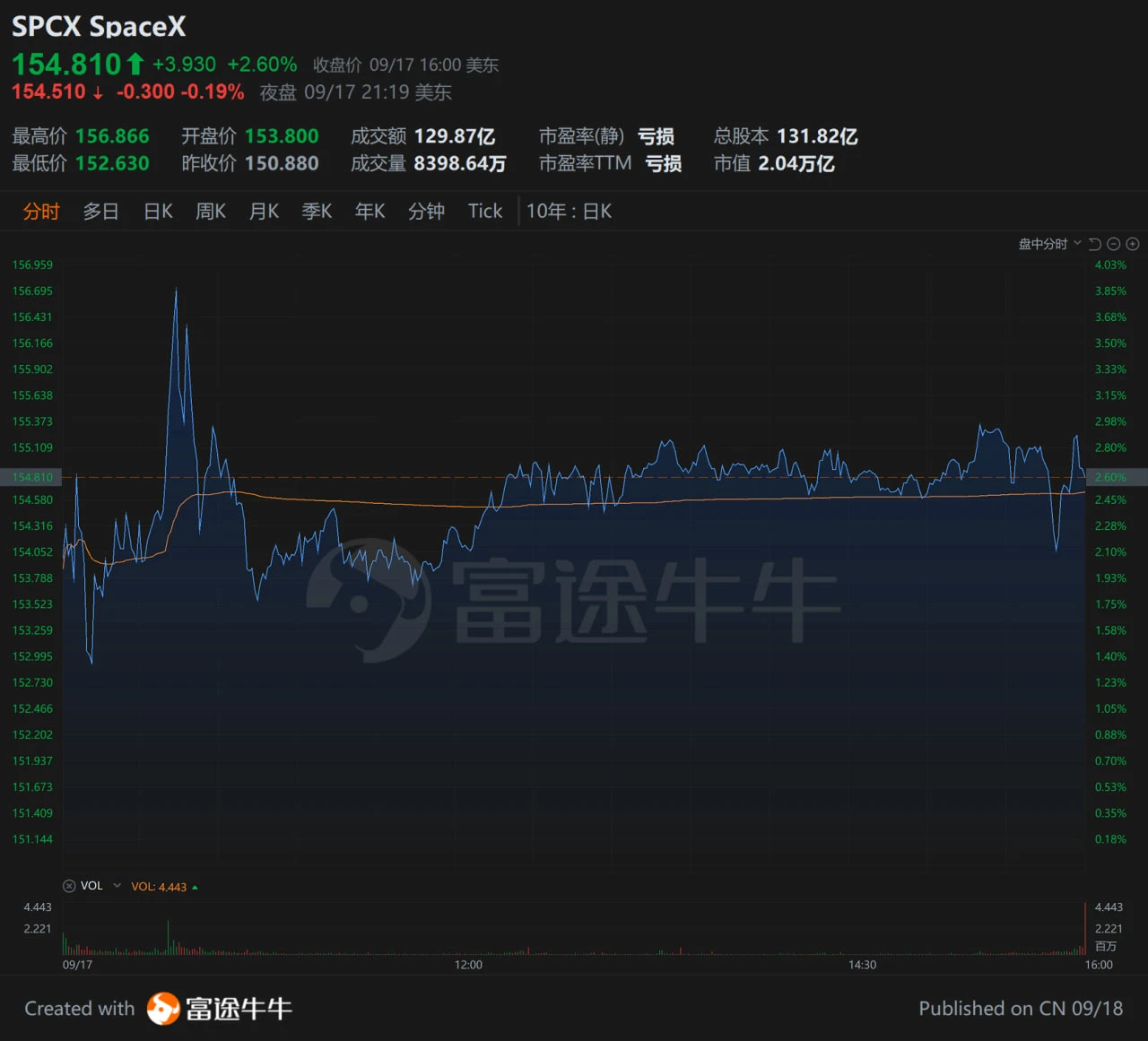Click the 14:30 time axis label
1148x1041 pixels.
click(862, 965)
